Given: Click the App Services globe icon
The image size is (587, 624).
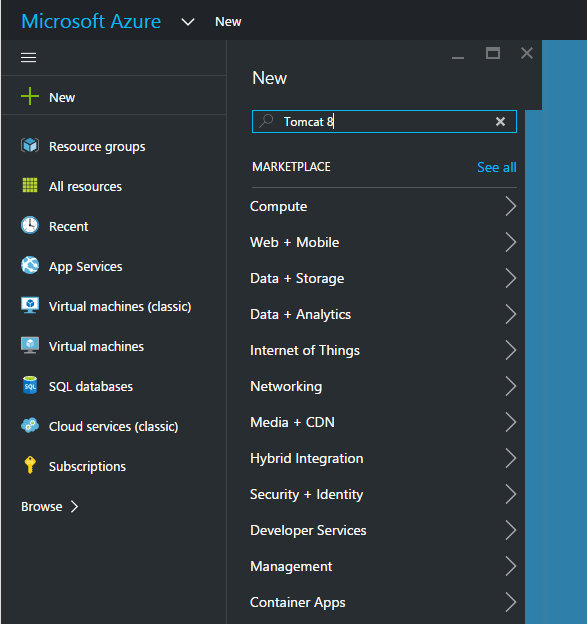Looking at the screenshot, I should [30, 265].
